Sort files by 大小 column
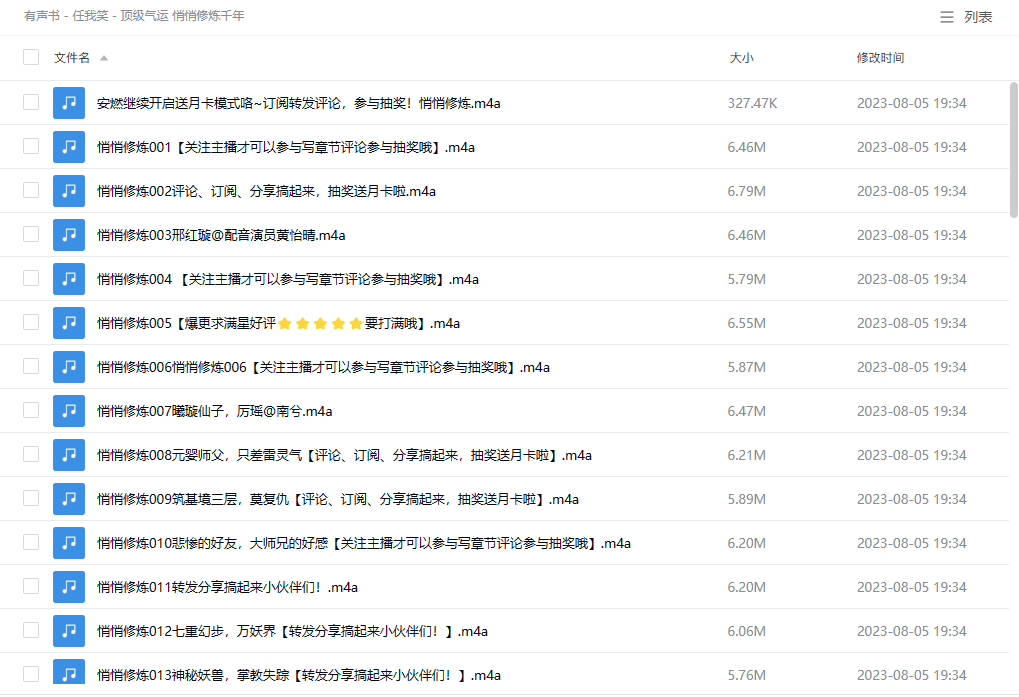This screenshot has width=1019, height=697. (x=741, y=58)
